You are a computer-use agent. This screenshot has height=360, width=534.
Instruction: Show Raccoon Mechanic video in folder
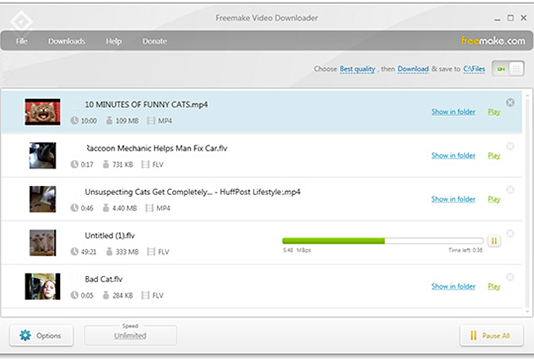coord(453,156)
